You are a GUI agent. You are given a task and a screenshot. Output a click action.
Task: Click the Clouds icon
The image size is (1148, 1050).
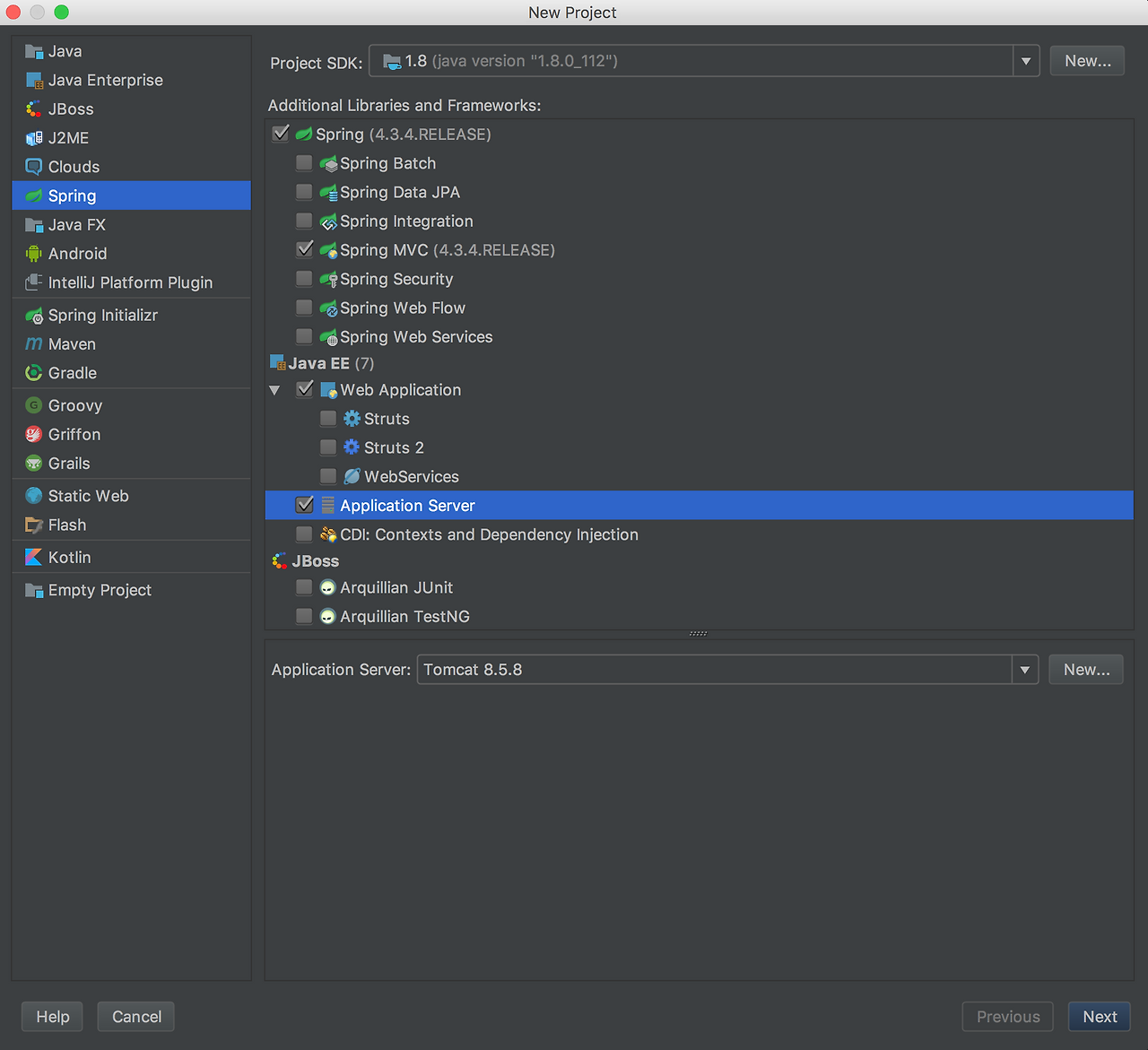coord(34,167)
